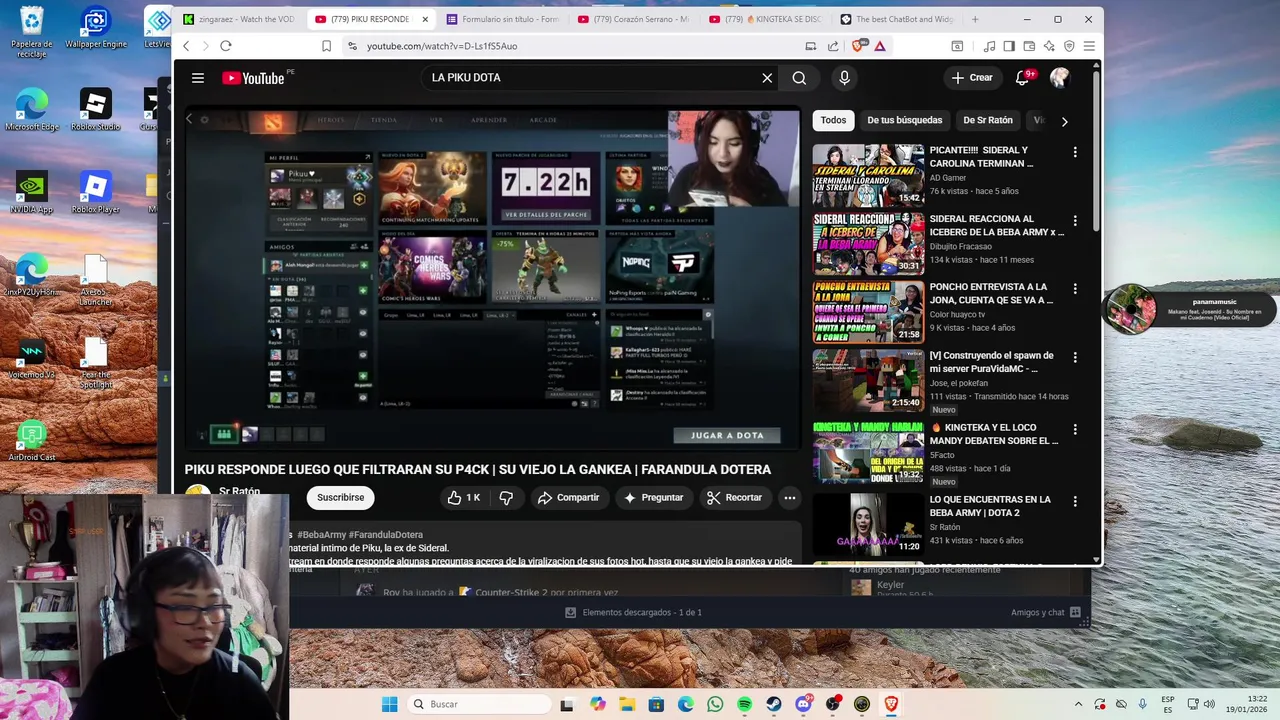Viewport: 1280px width, 720px height.
Task: Go to the YouTube home logo
Action: pos(253,78)
